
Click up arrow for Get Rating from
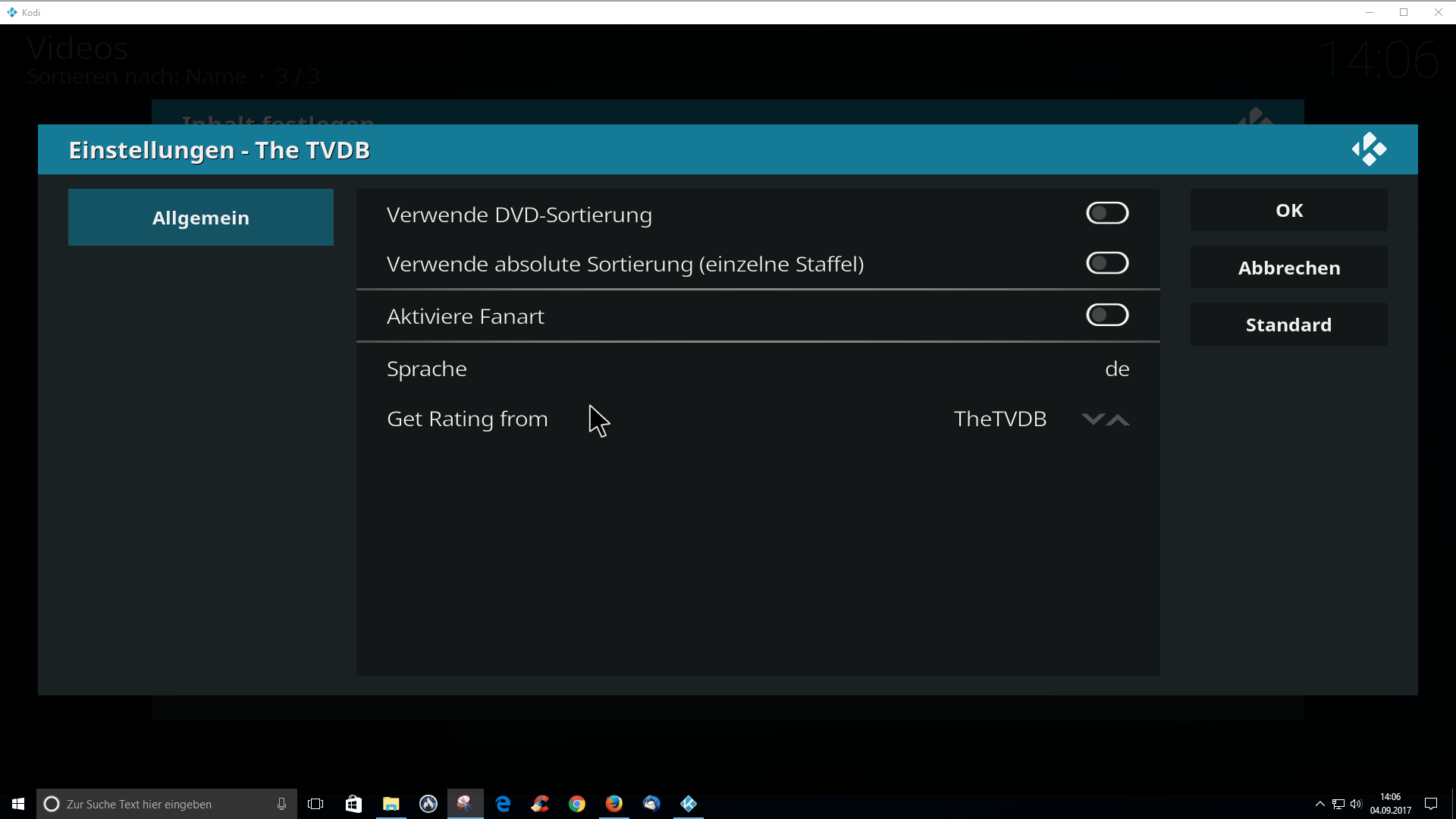[1118, 419]
